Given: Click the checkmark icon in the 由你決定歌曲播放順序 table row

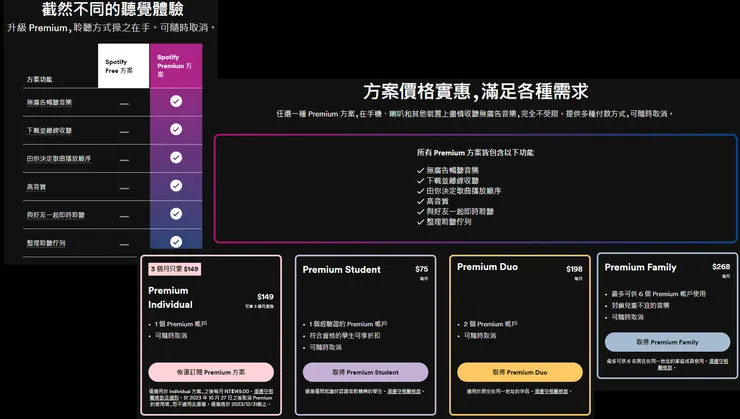Looking at the screenshot, I should click(176, 158).
